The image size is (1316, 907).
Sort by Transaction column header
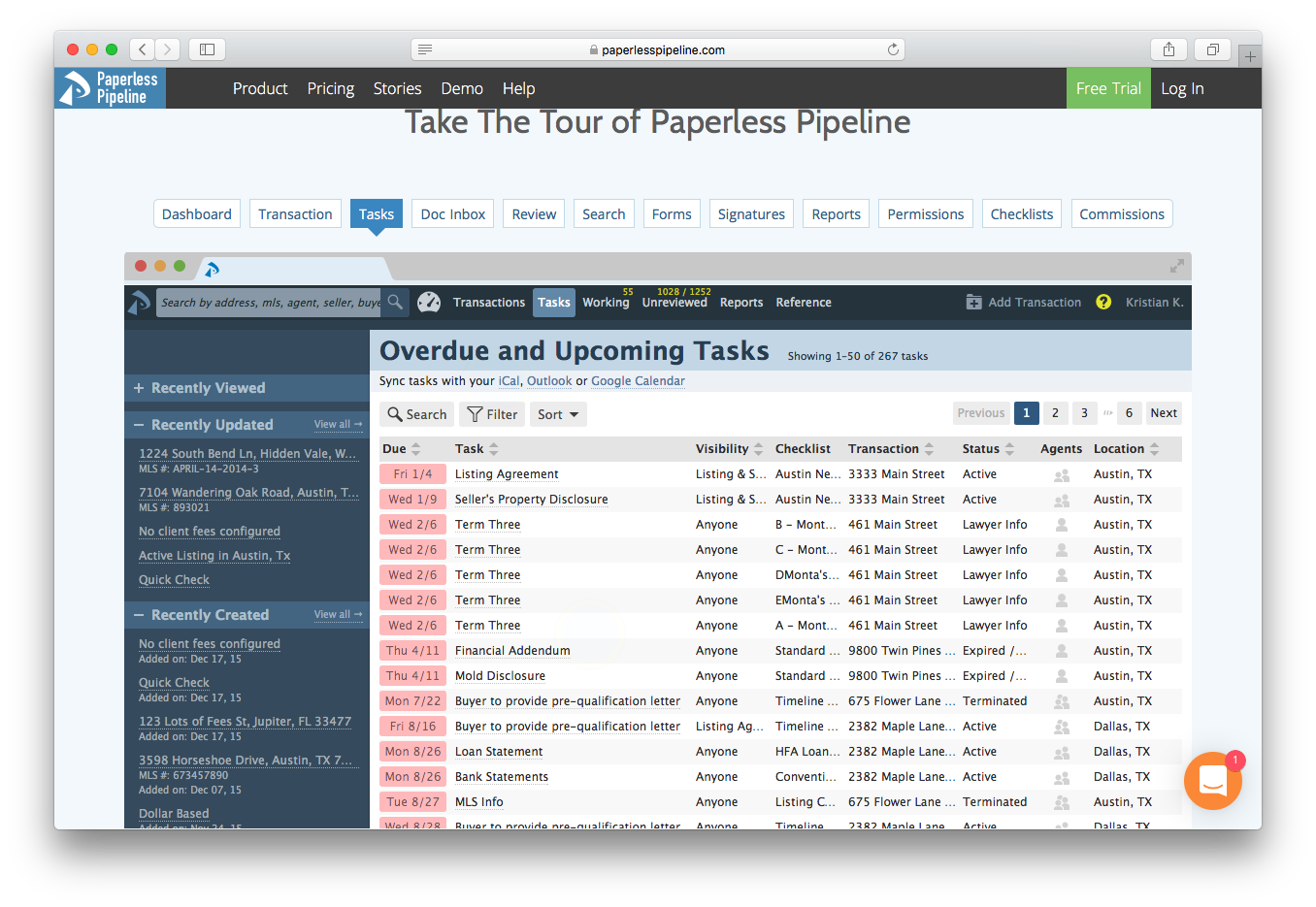[891, 449]
